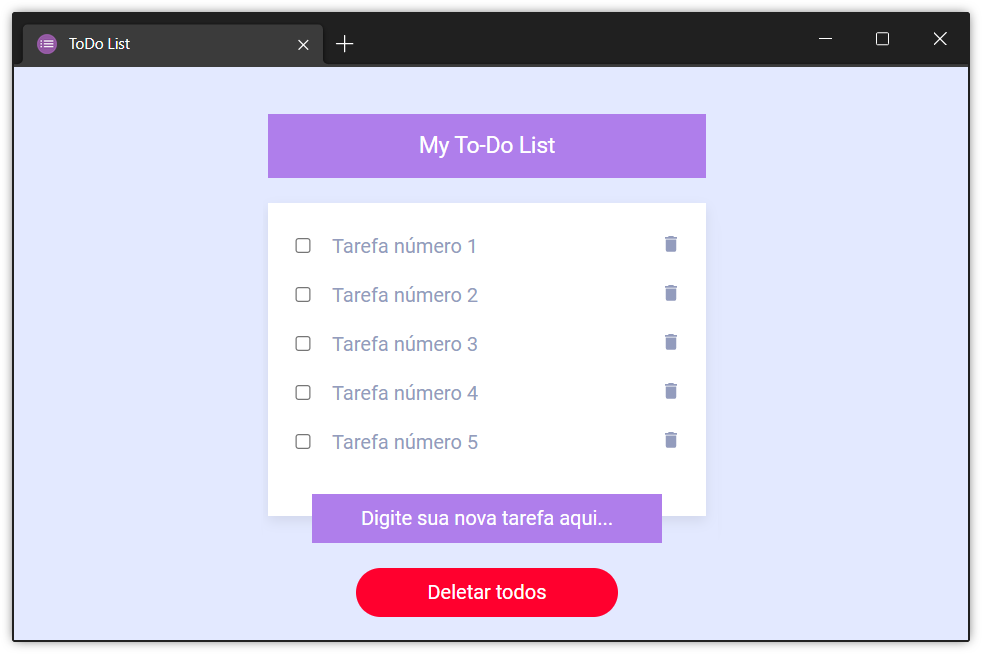
Task: Select the text "Tarefa número 2"
Action: coord(404,295)
